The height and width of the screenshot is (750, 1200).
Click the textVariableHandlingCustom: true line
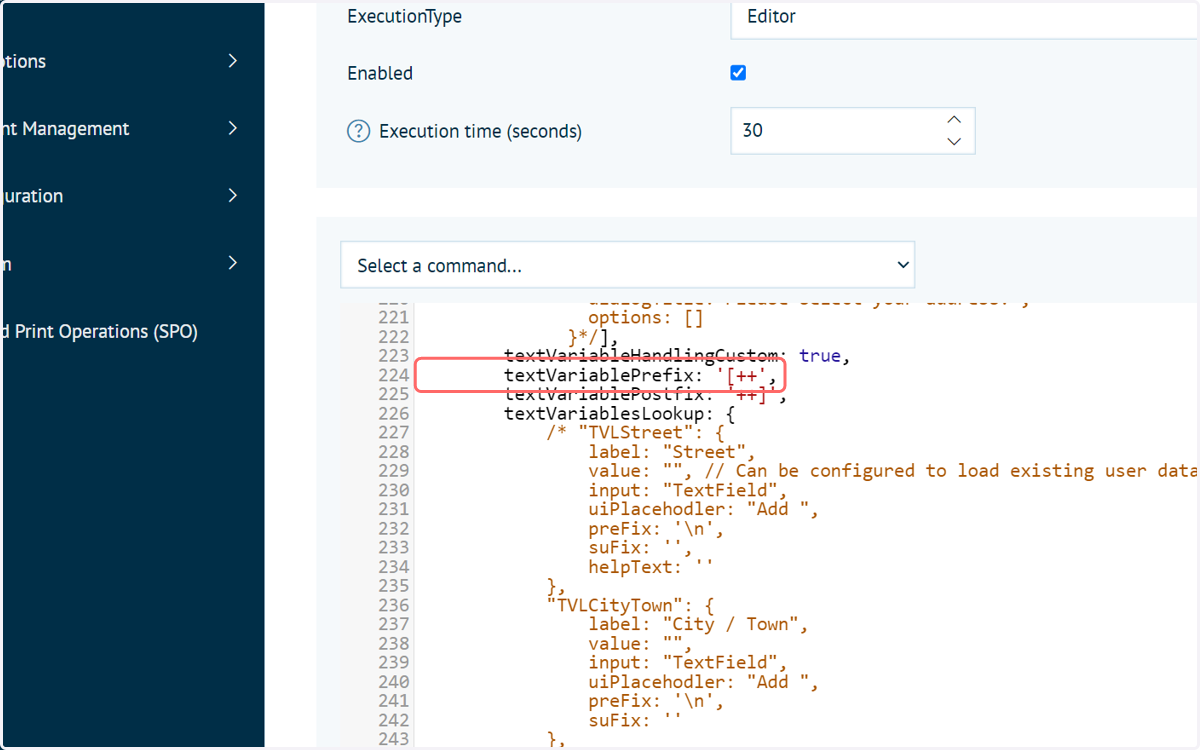click(x=677, y=355)
